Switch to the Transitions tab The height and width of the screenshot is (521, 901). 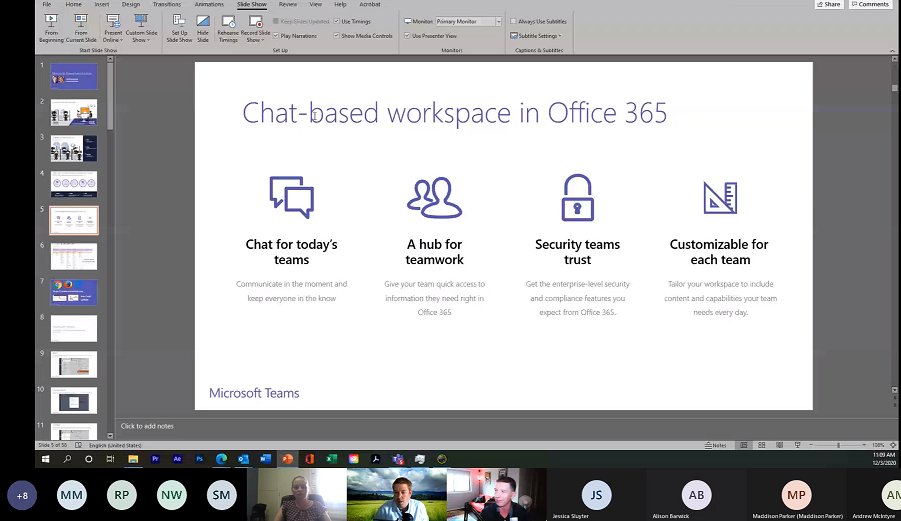pyautogui.click(x=167, y=4)
